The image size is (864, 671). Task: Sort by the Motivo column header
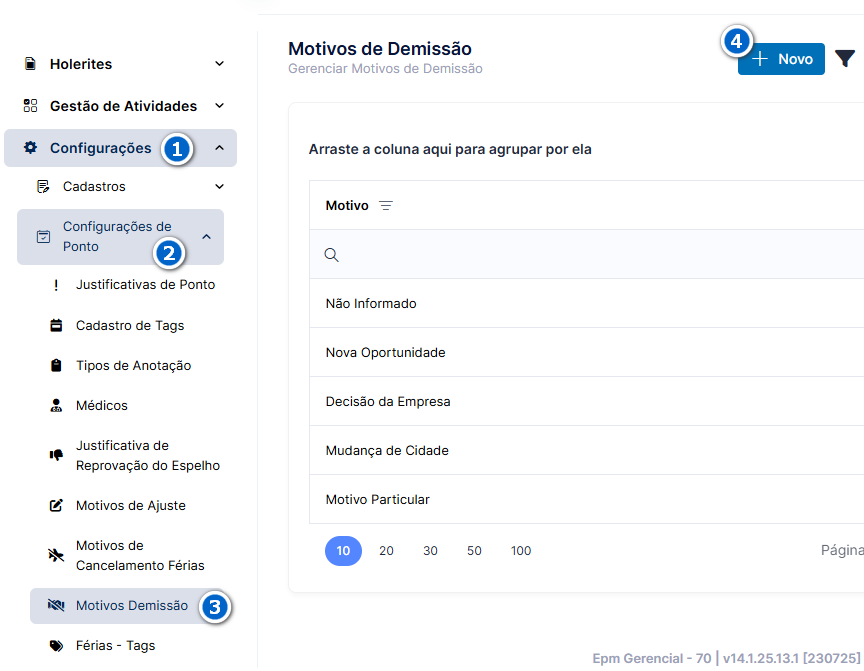click(x=347, y=205)
